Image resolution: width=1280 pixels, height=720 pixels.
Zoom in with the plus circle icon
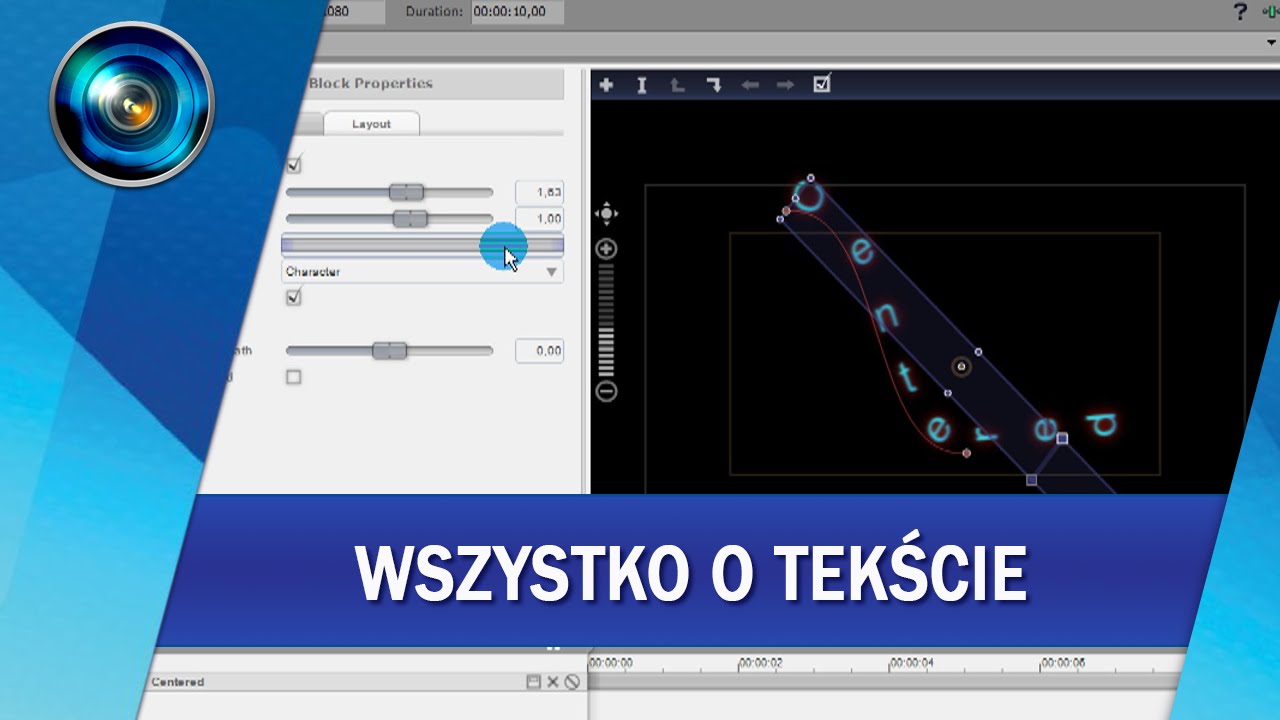coord(606,249)
